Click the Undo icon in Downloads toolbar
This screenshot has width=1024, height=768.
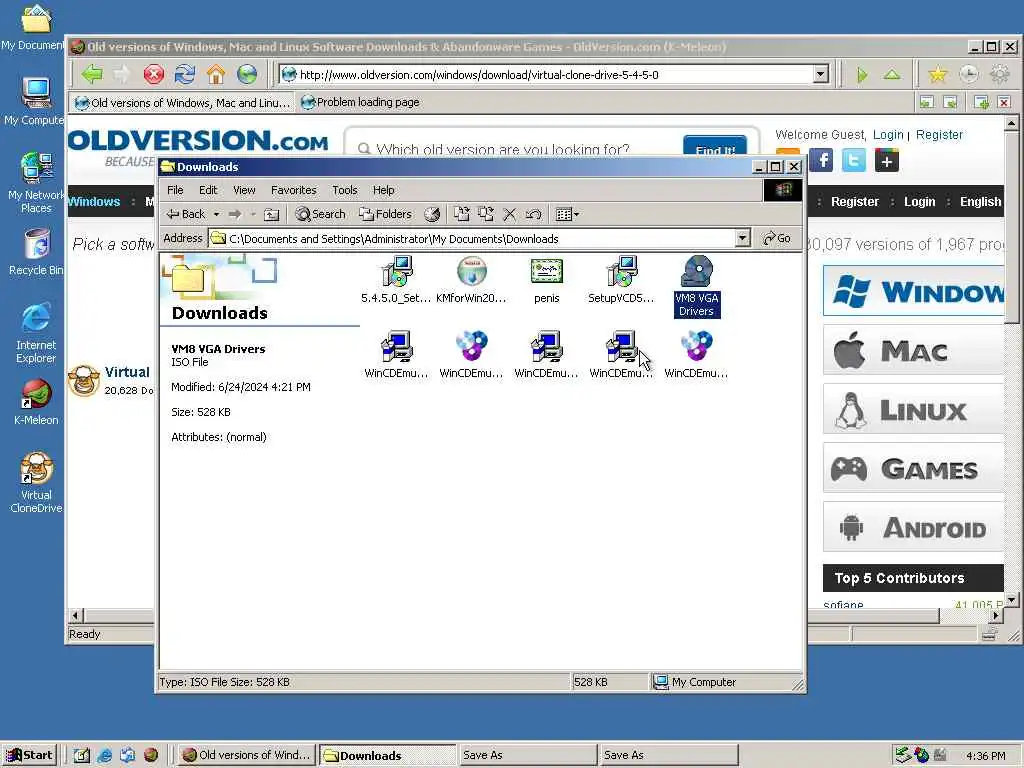click(534, 214)
